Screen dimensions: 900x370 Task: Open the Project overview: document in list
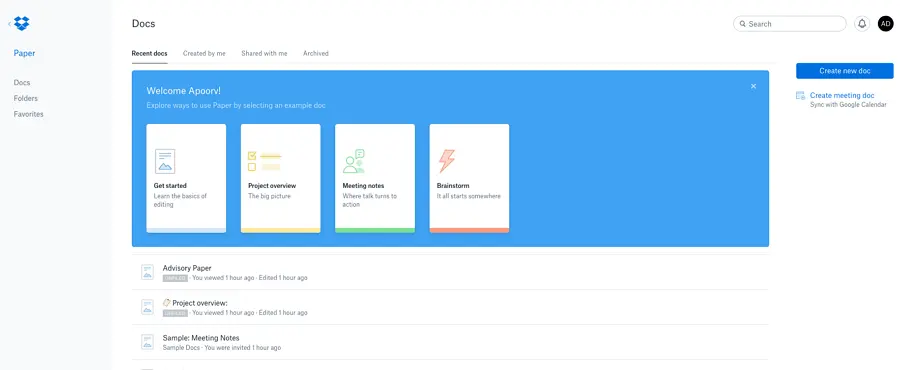[451, 307]
